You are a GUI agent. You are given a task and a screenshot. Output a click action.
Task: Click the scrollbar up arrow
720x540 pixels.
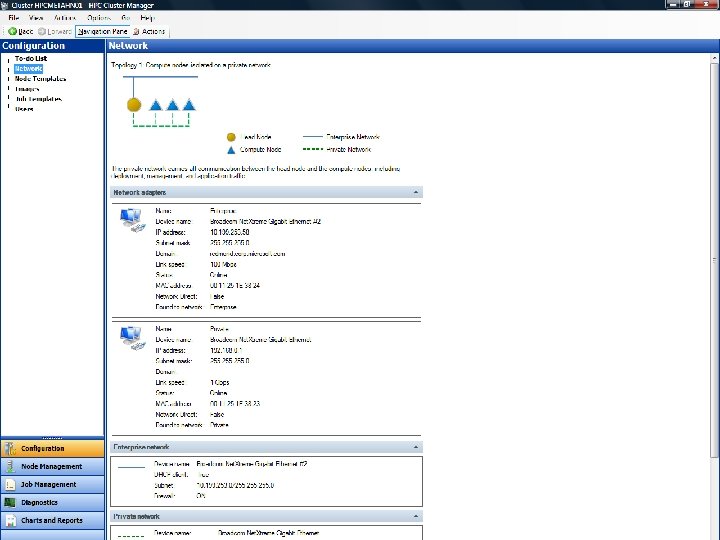(x=714, y=58)
